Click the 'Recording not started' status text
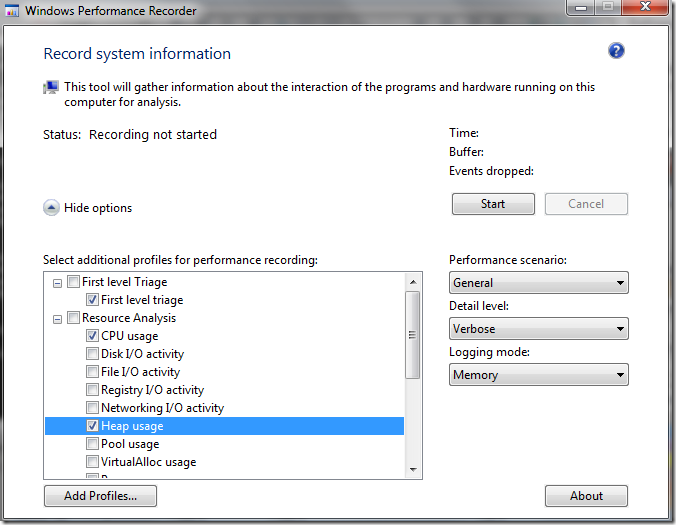Image resolution: width=676 pixels, height=525 pixels. [x=153, y=135]
